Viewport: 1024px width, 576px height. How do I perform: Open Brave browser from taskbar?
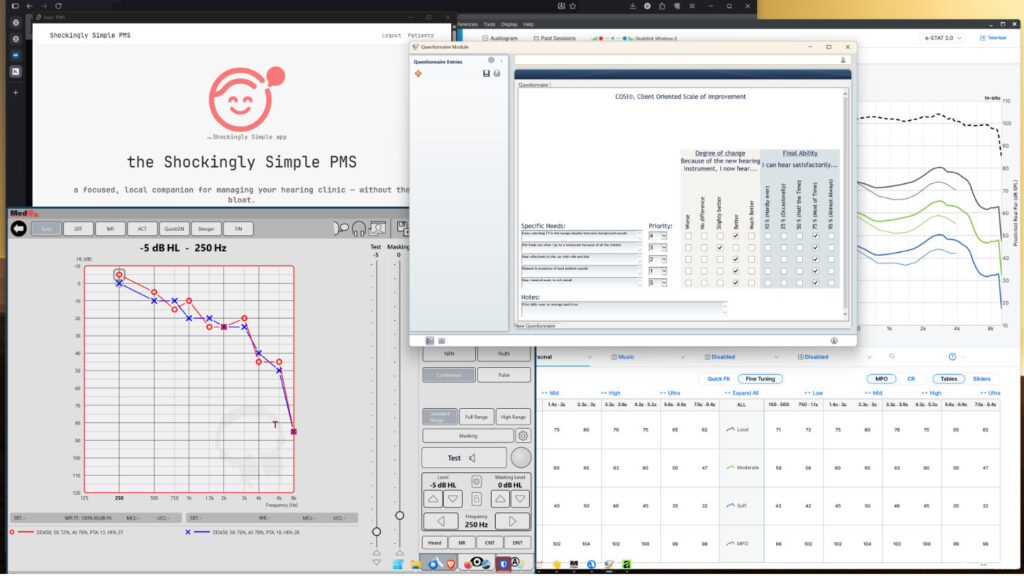(x=451, y=564)
